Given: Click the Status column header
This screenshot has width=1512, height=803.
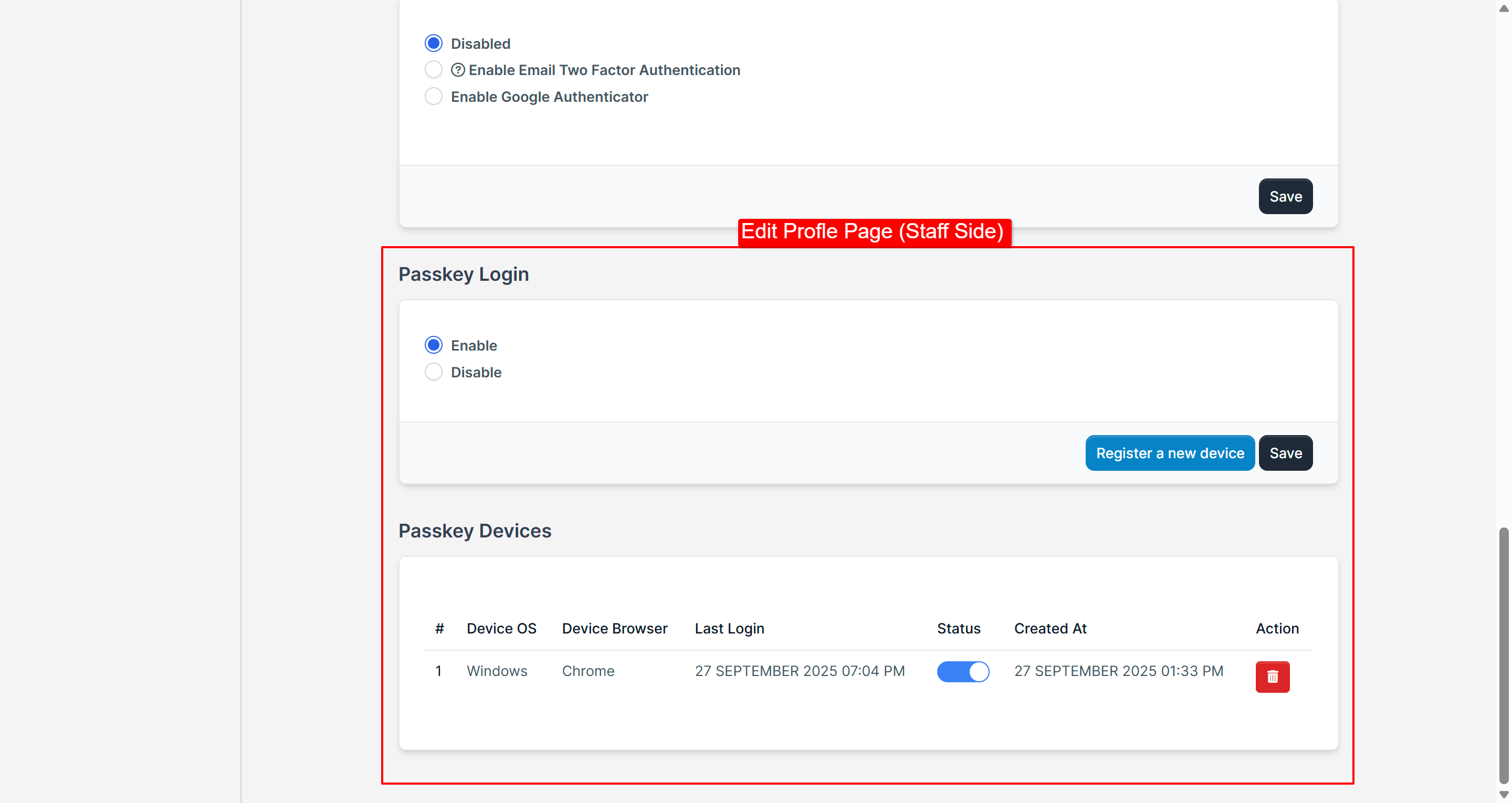Looking at the screenshot, I should (x=958, y=628).
